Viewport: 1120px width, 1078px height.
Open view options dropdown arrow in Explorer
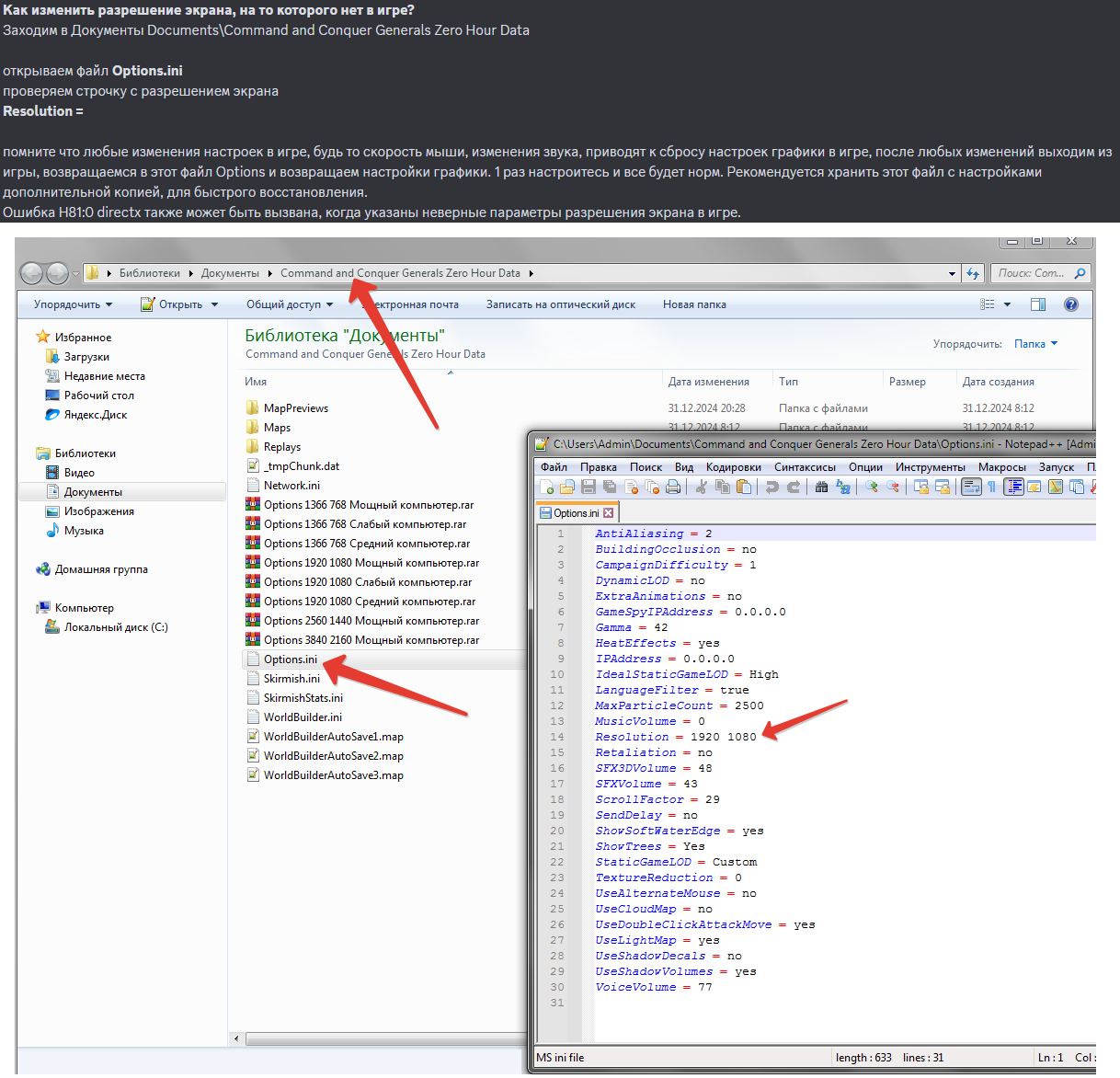(1007, 304)
